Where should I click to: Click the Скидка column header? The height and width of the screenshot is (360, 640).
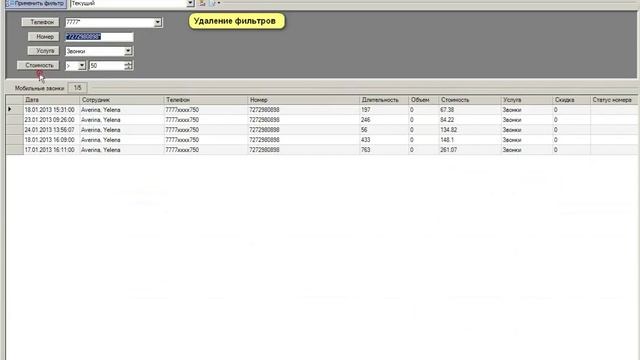click(x=571, y=100)
